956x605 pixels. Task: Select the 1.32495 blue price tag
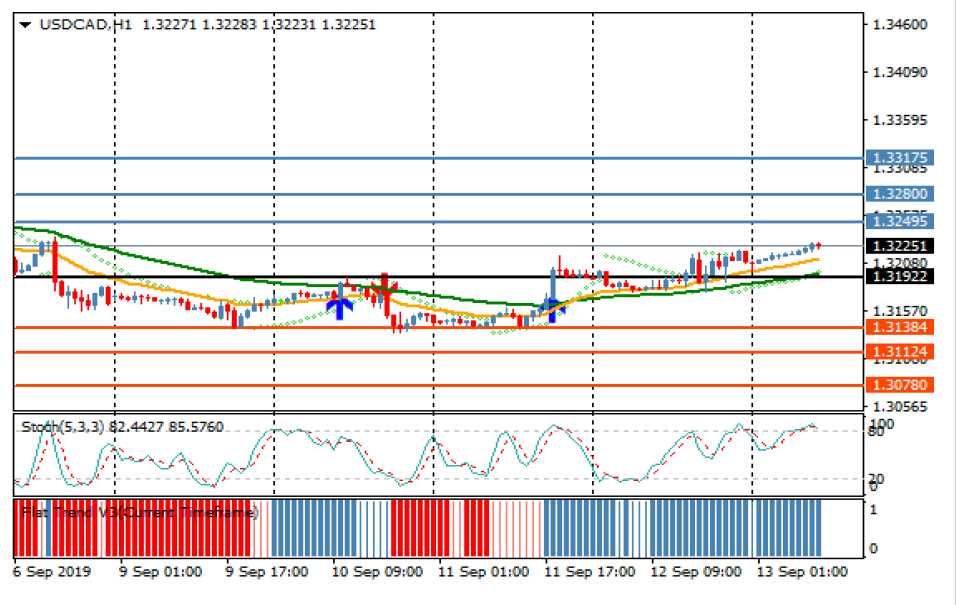pyautogui.click(x=901, y=222)
